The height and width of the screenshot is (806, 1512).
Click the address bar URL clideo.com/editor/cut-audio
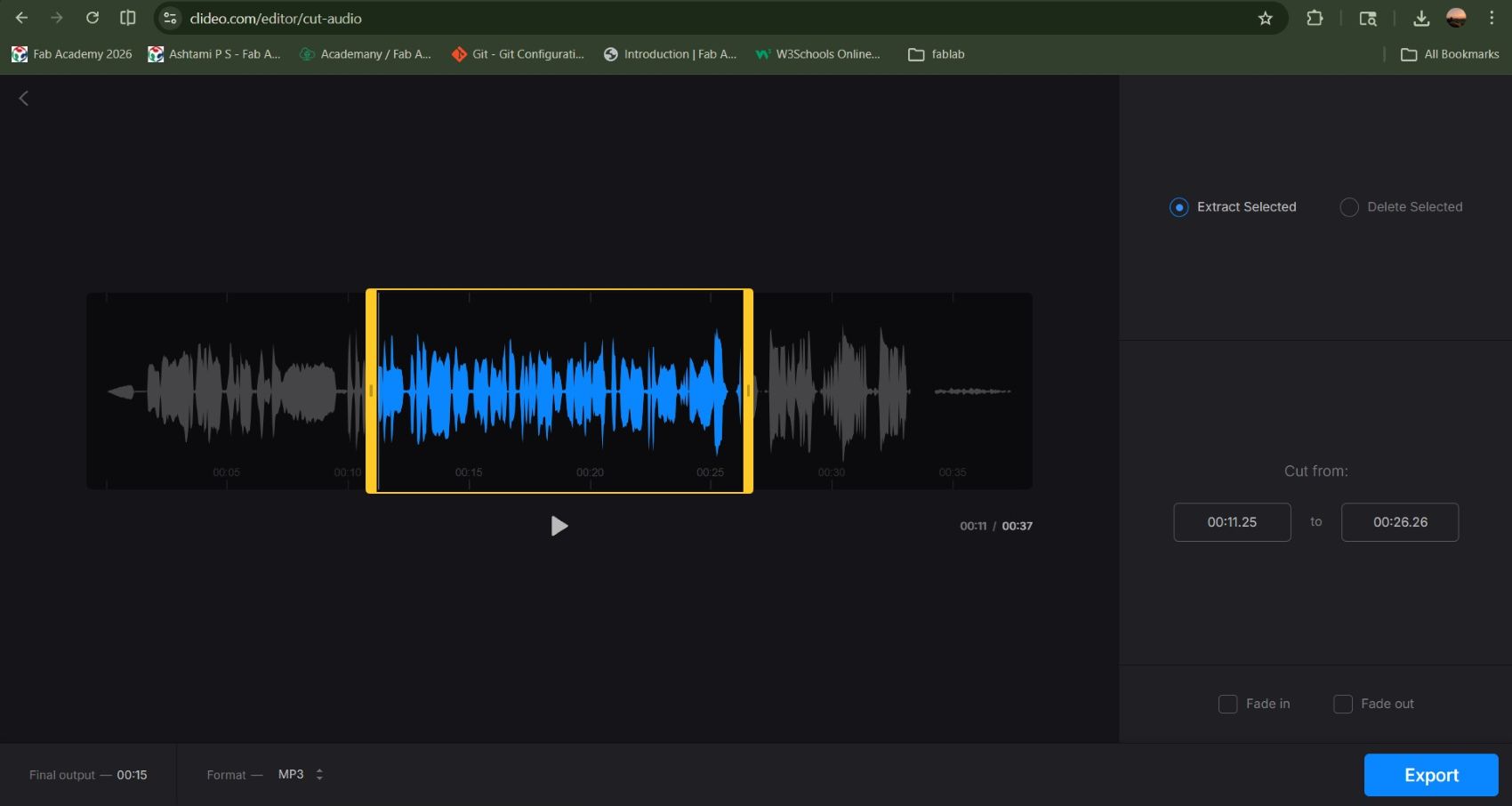point(276,18)
